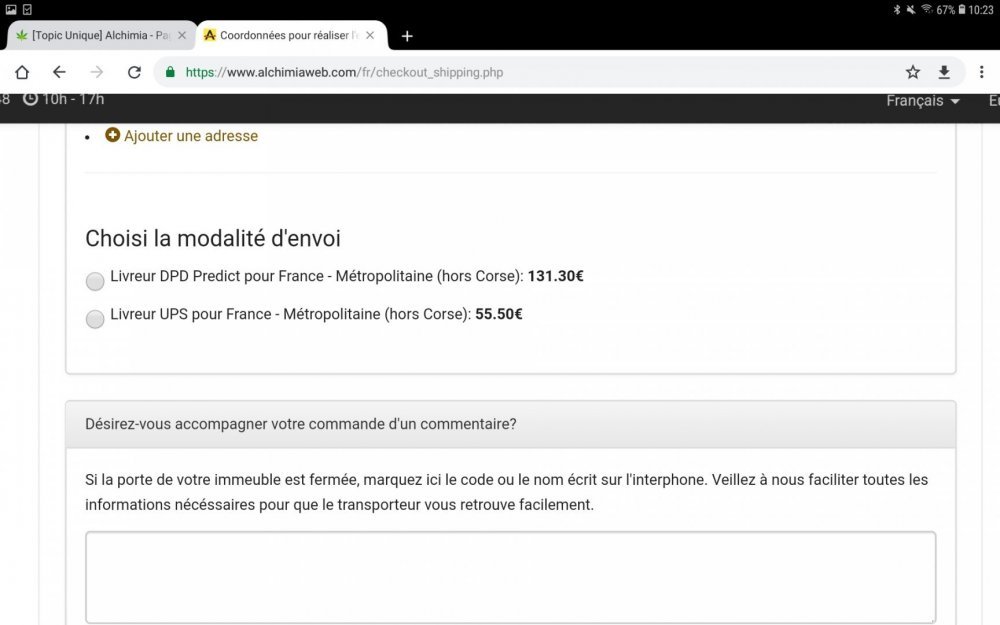Select Livreur UPS shipping option
The height and width of the screenshot is (625, 1000).
coord(95,319)
